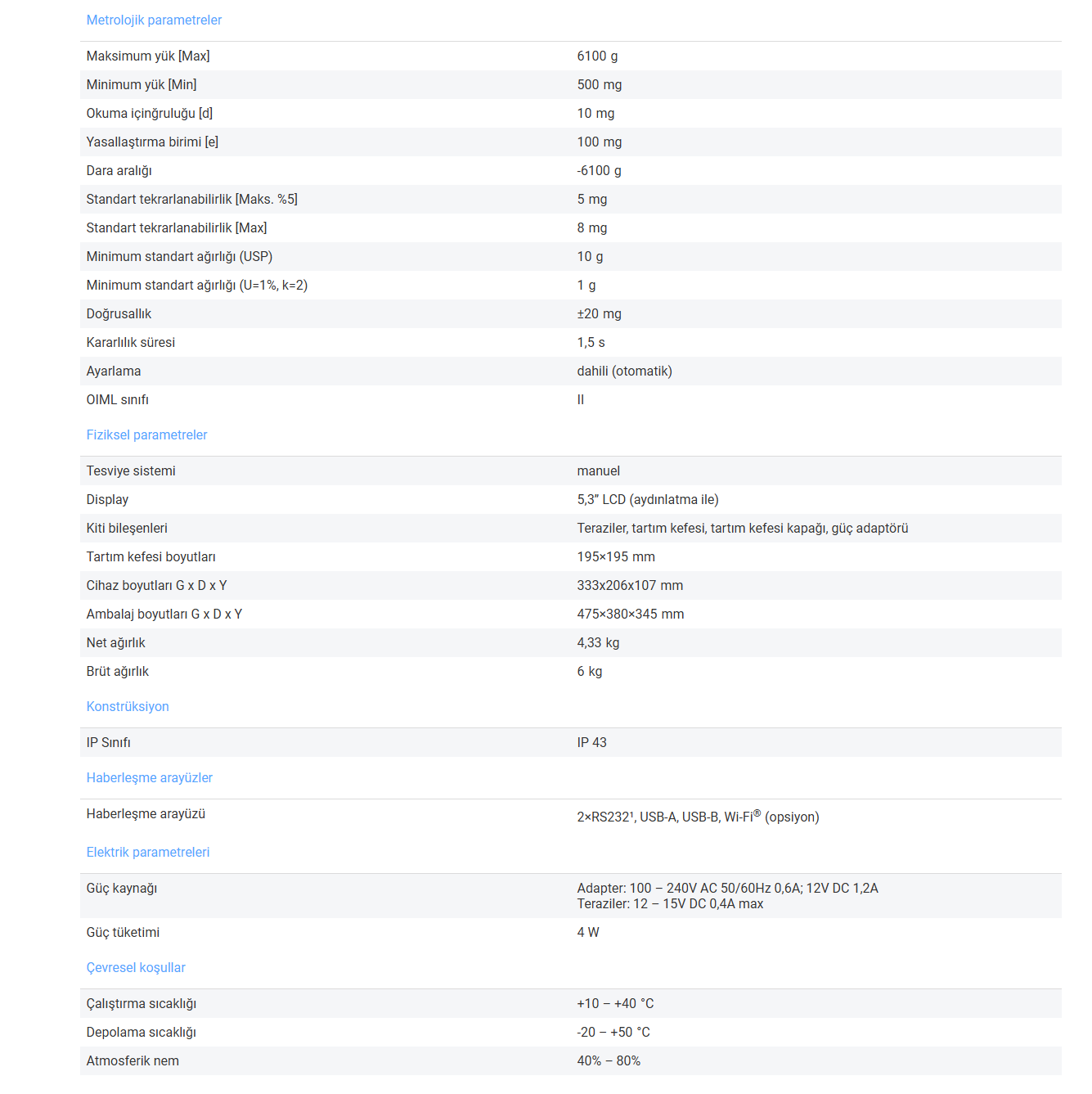Click the Maksimum yük [Max] row label
This screenshot has height=1094, width=1092.
tap(148, 56)
